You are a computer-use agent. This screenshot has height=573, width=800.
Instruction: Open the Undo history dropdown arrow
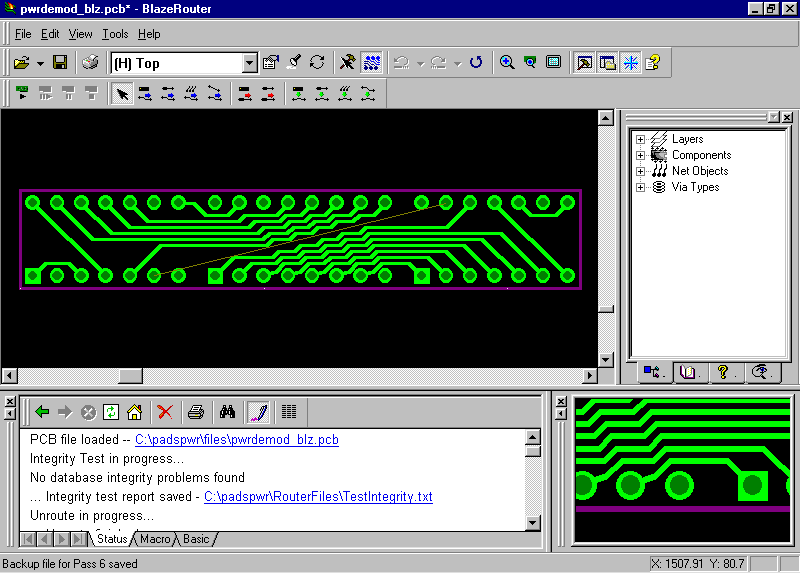420,63
